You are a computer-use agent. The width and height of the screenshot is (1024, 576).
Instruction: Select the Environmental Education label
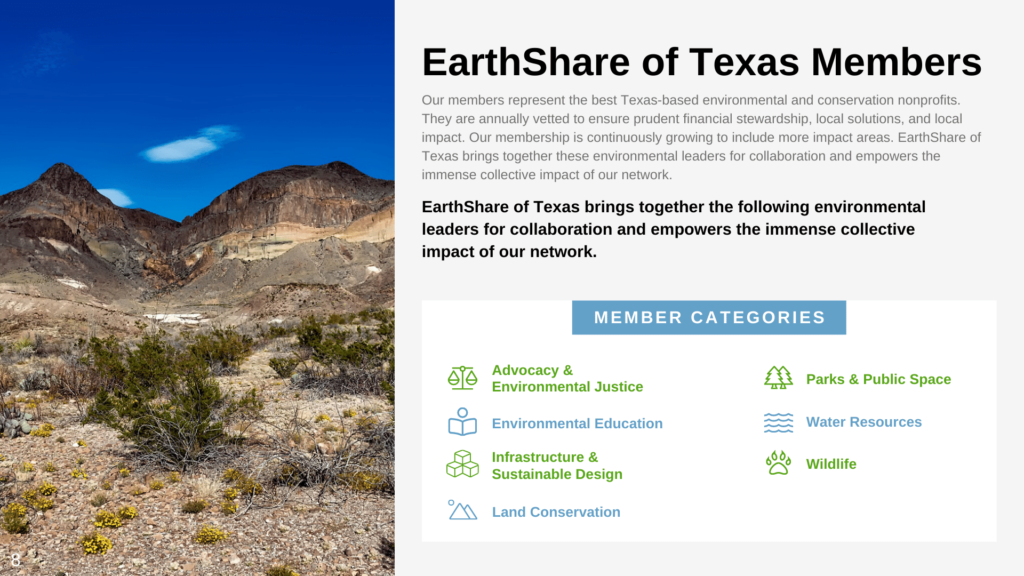[x=577, y=423]
